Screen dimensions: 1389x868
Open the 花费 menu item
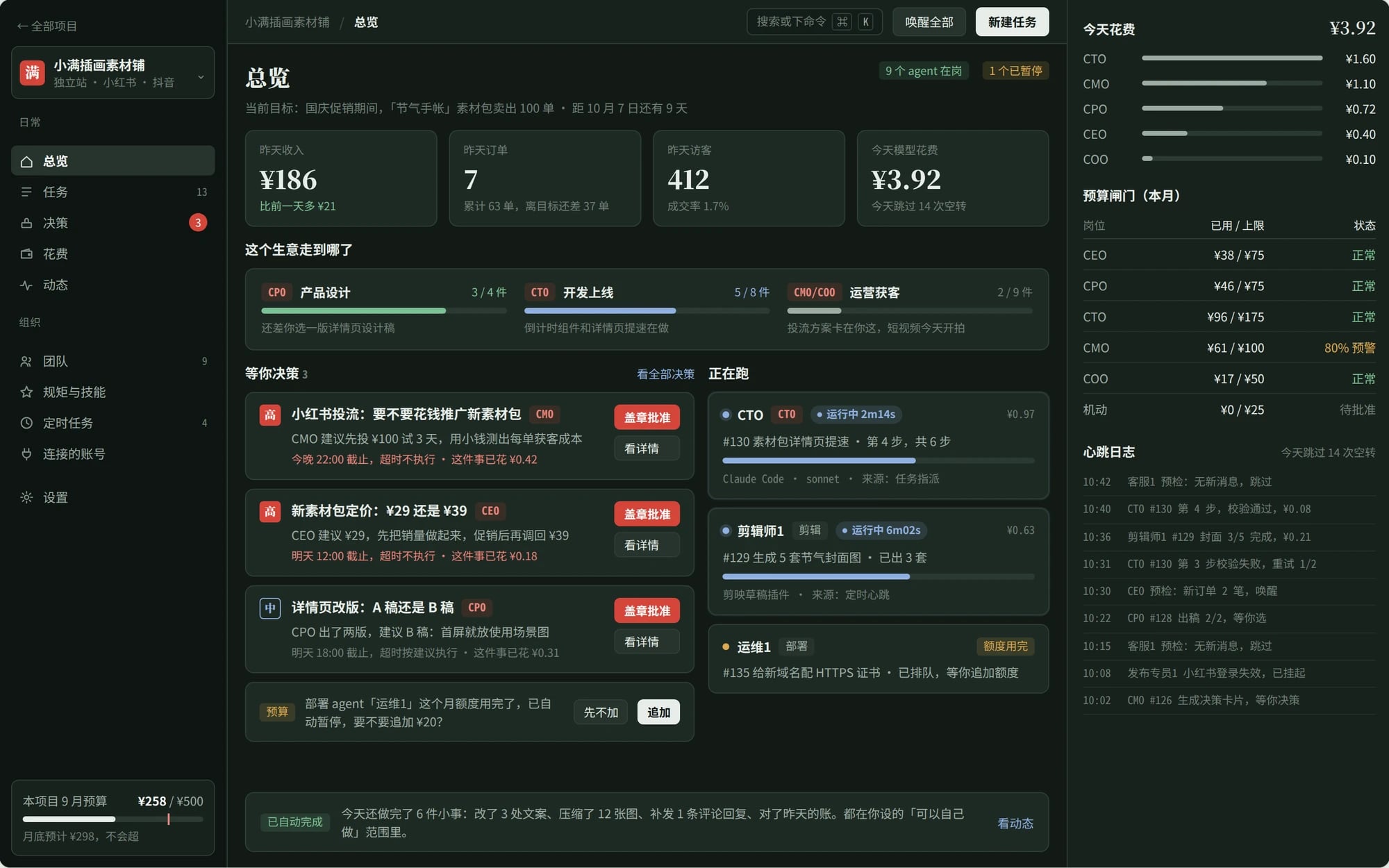[x=113, y=253]
